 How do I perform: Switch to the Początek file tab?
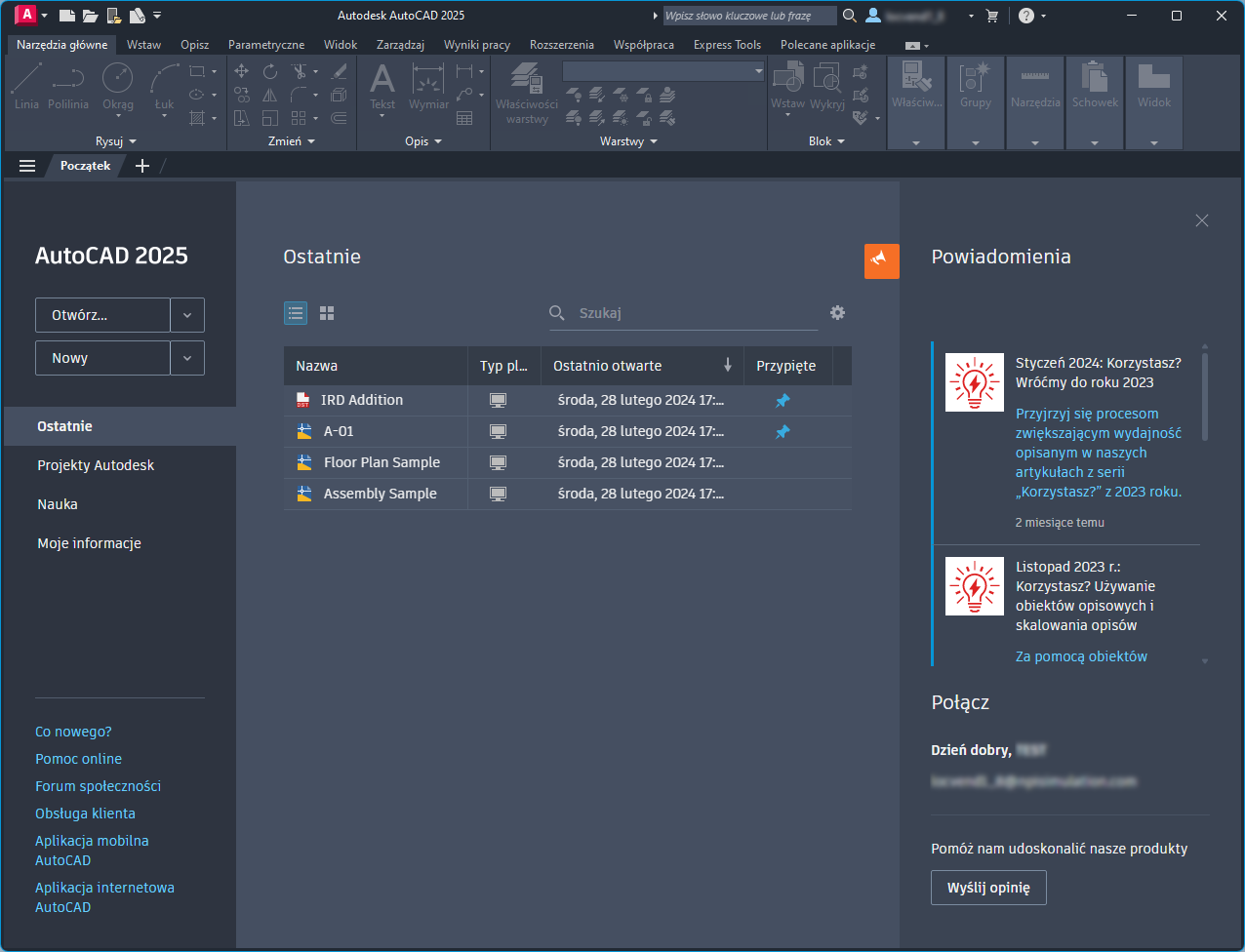coord(85,166)
